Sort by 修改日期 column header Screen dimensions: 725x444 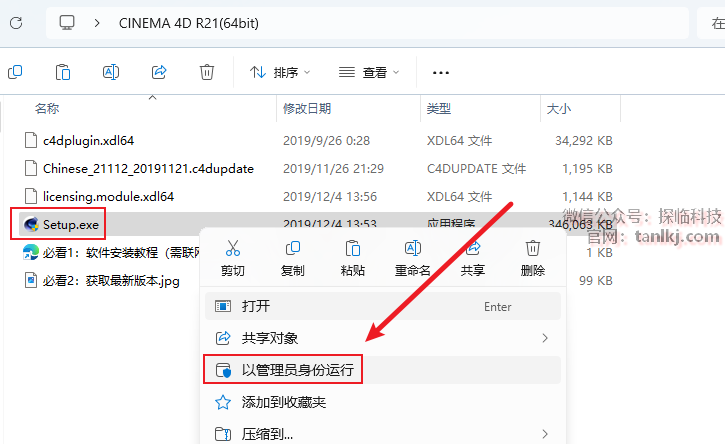click(x=307, y=109)
